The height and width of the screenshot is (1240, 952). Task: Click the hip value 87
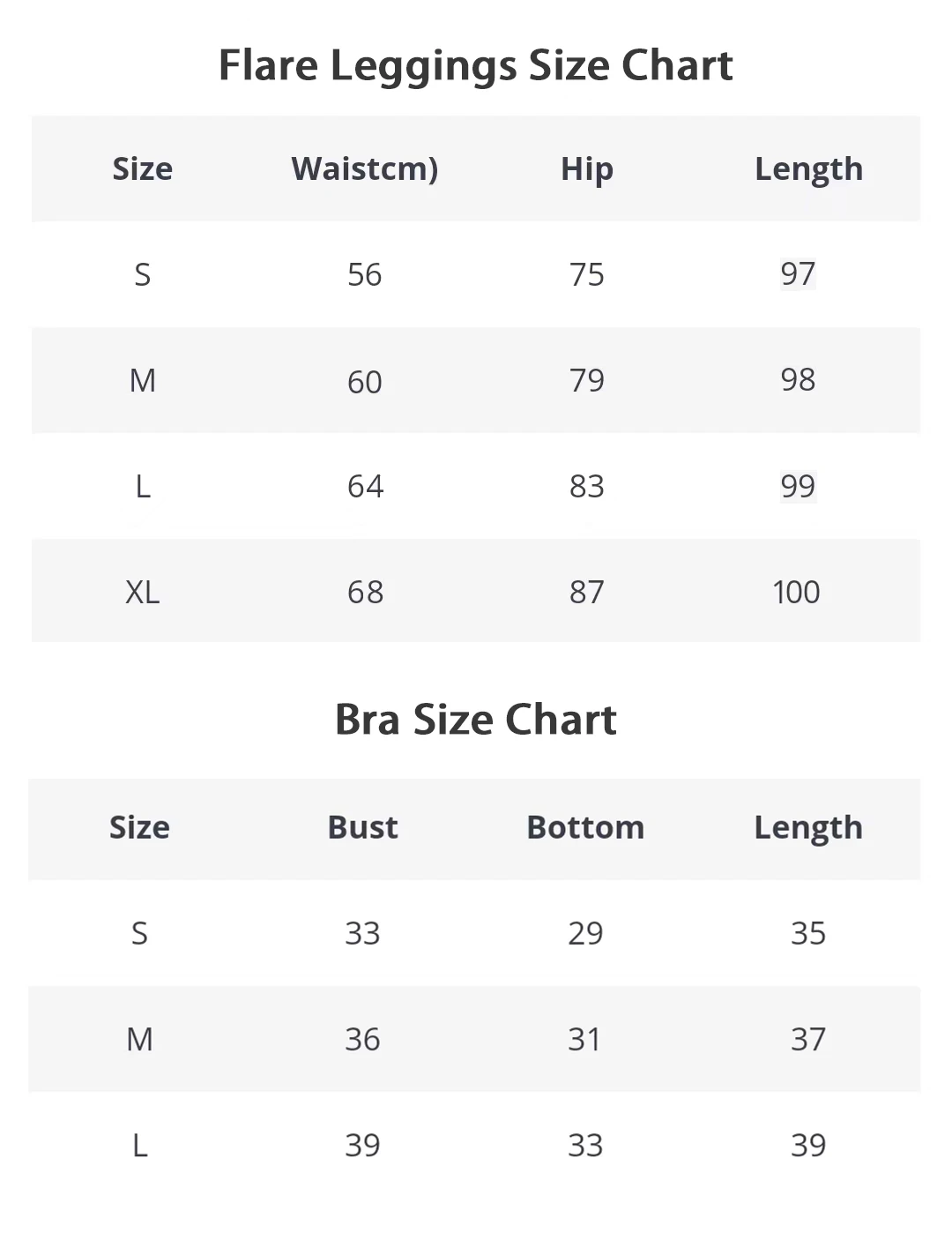point(586,592)
